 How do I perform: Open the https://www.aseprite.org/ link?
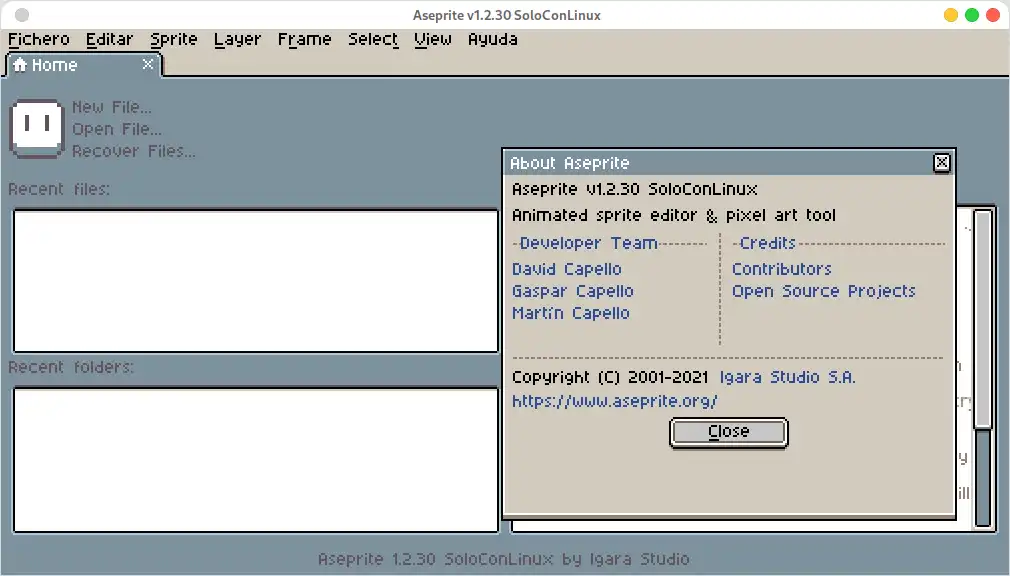point(615,401)
